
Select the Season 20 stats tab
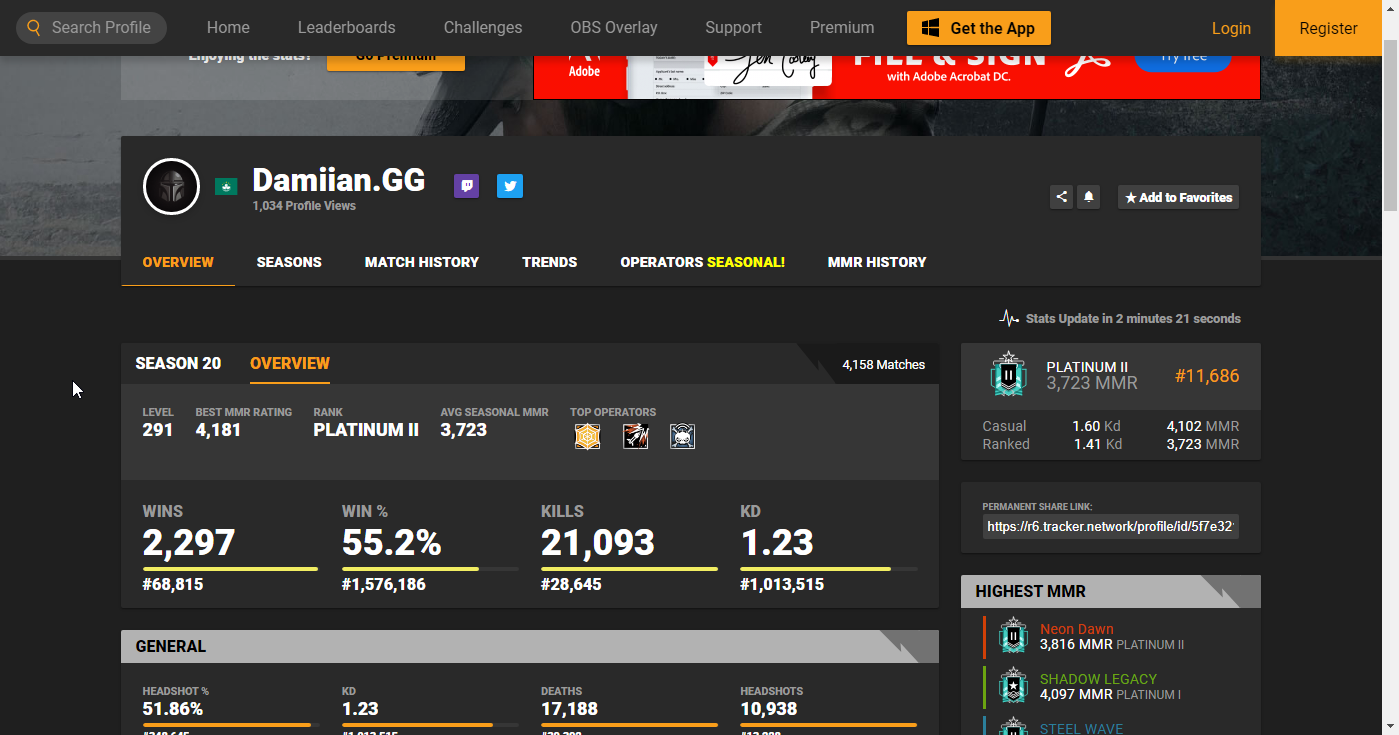[178, 363]
